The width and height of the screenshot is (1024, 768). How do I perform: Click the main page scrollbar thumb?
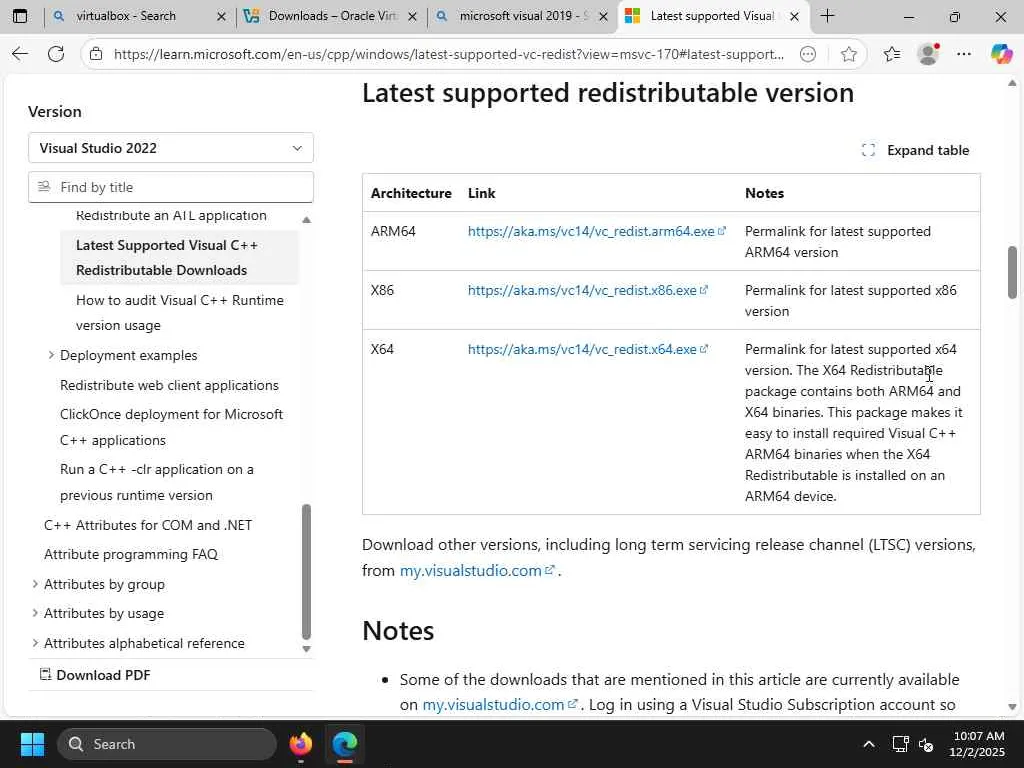[1012, 272]
